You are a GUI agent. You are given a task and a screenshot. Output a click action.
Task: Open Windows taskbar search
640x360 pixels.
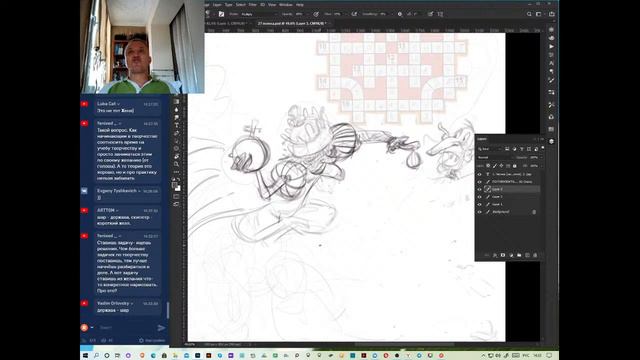96,356
